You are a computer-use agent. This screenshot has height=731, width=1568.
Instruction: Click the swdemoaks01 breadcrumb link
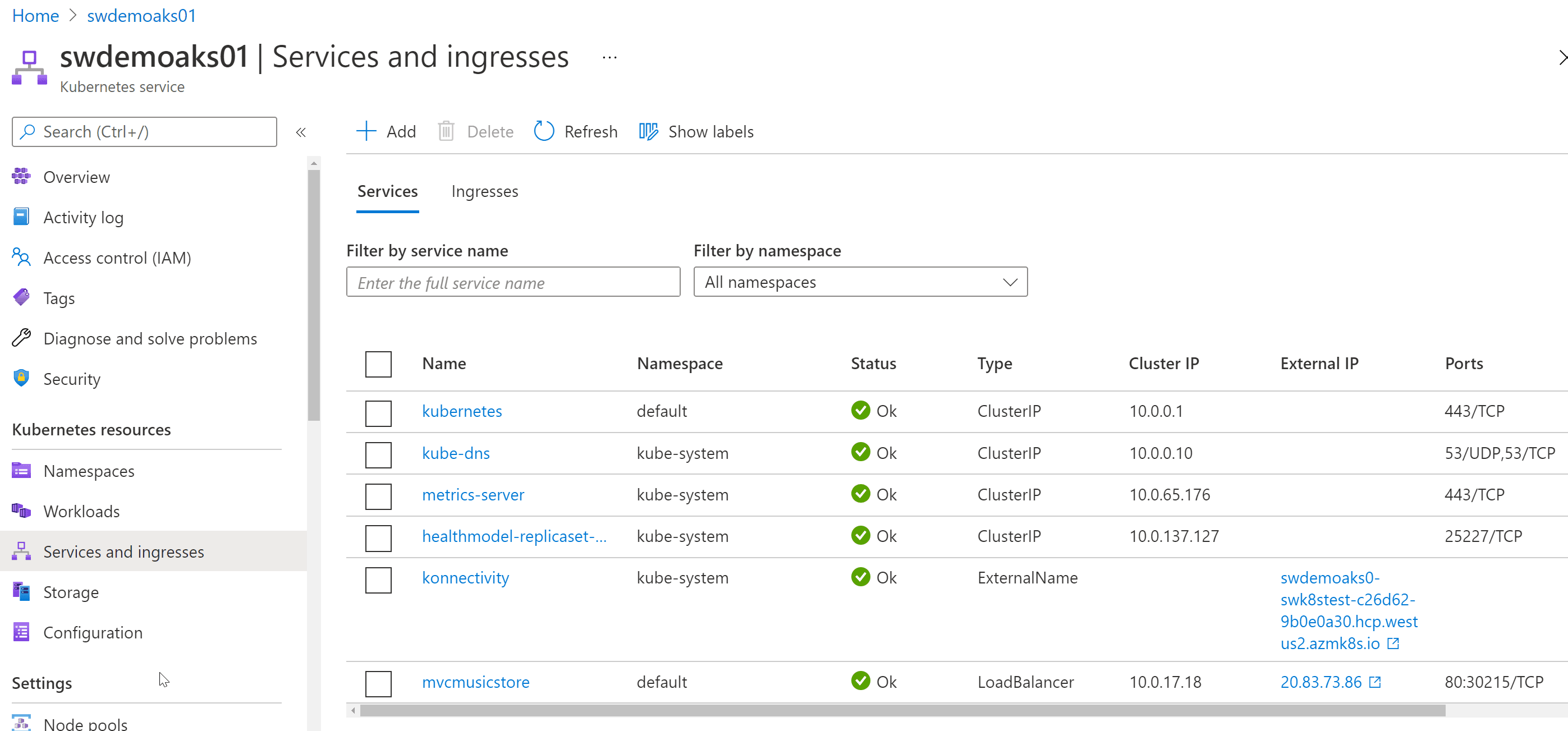tap(141, 15)
